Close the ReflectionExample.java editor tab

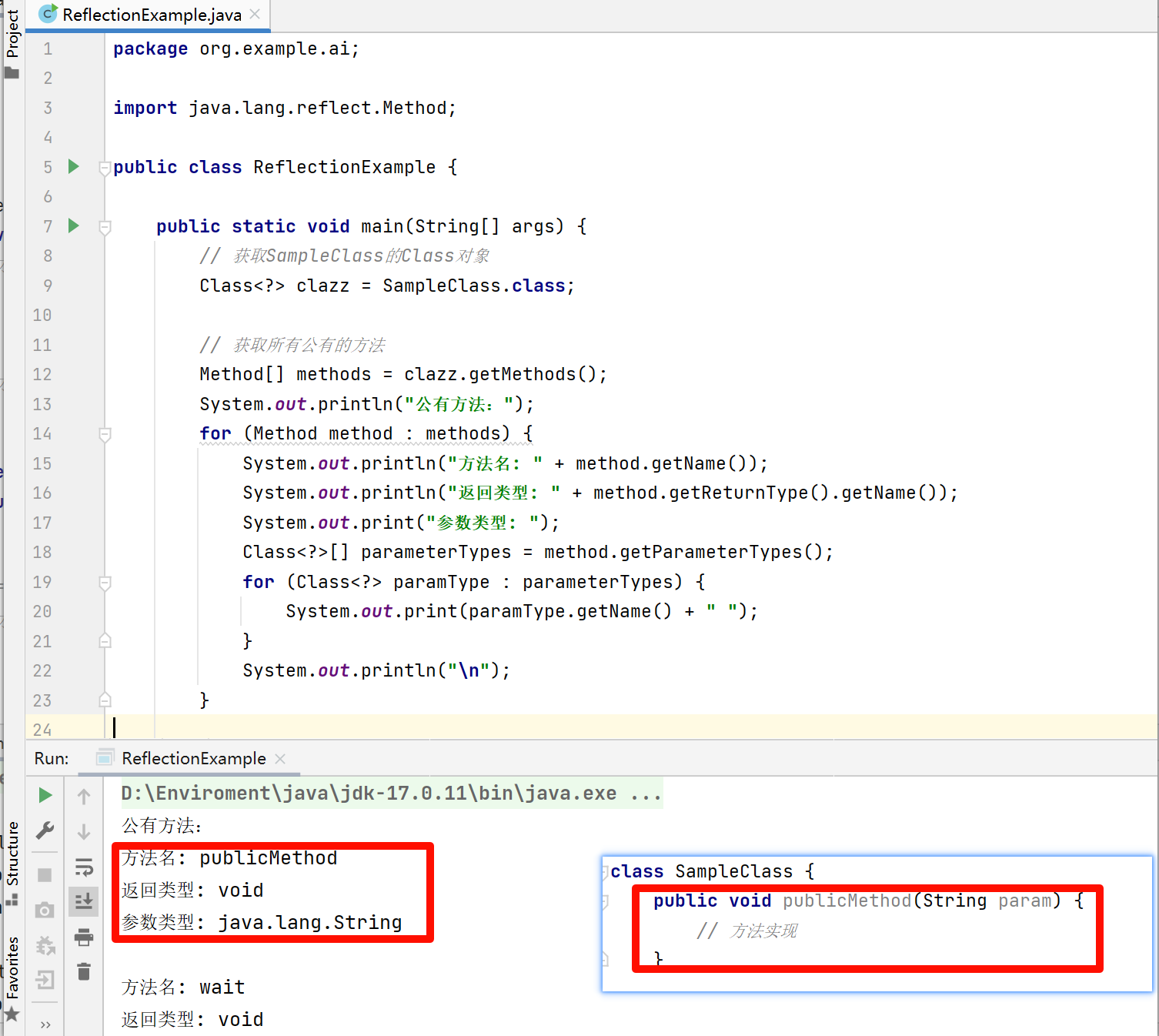click(256, 14)
